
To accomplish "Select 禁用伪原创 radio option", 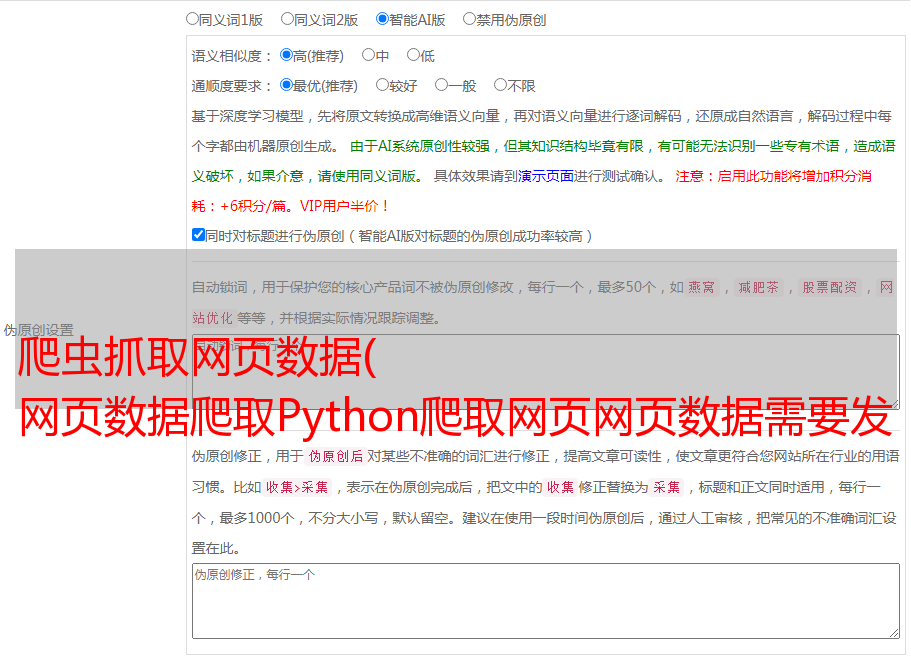I will 469,19.
